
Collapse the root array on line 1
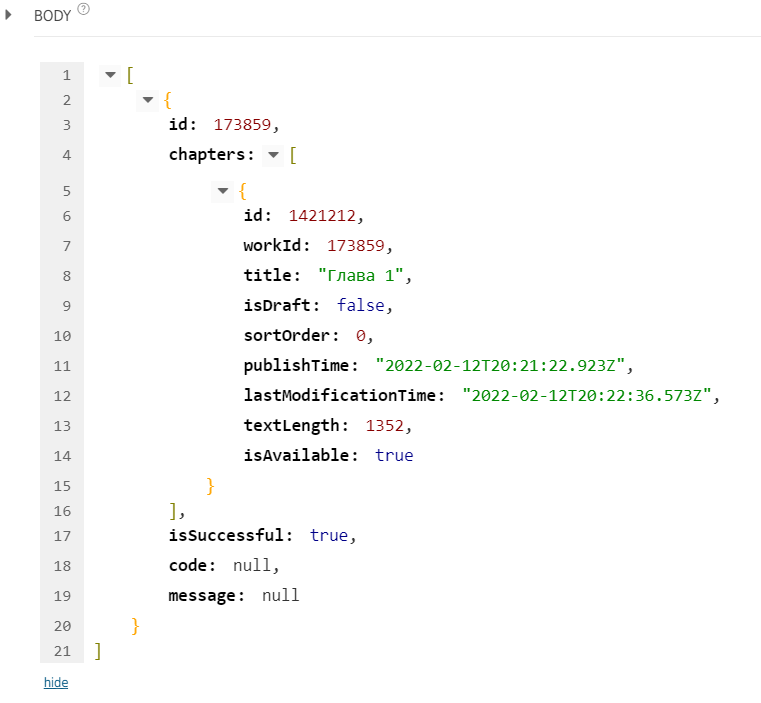coord(109,75)
